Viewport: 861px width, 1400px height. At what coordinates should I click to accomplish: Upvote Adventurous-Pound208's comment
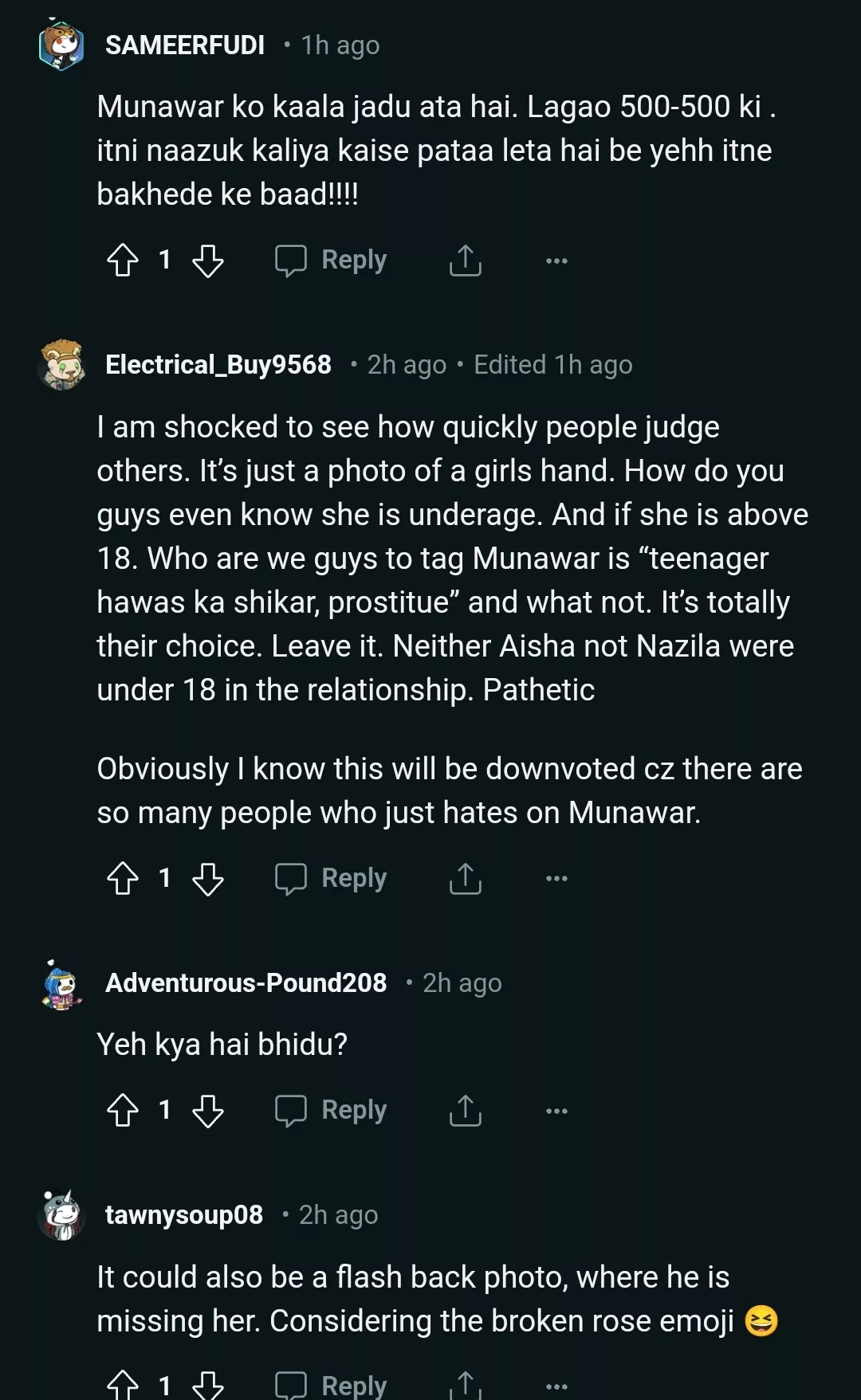pyautogui.click(x=123, y=1110)
